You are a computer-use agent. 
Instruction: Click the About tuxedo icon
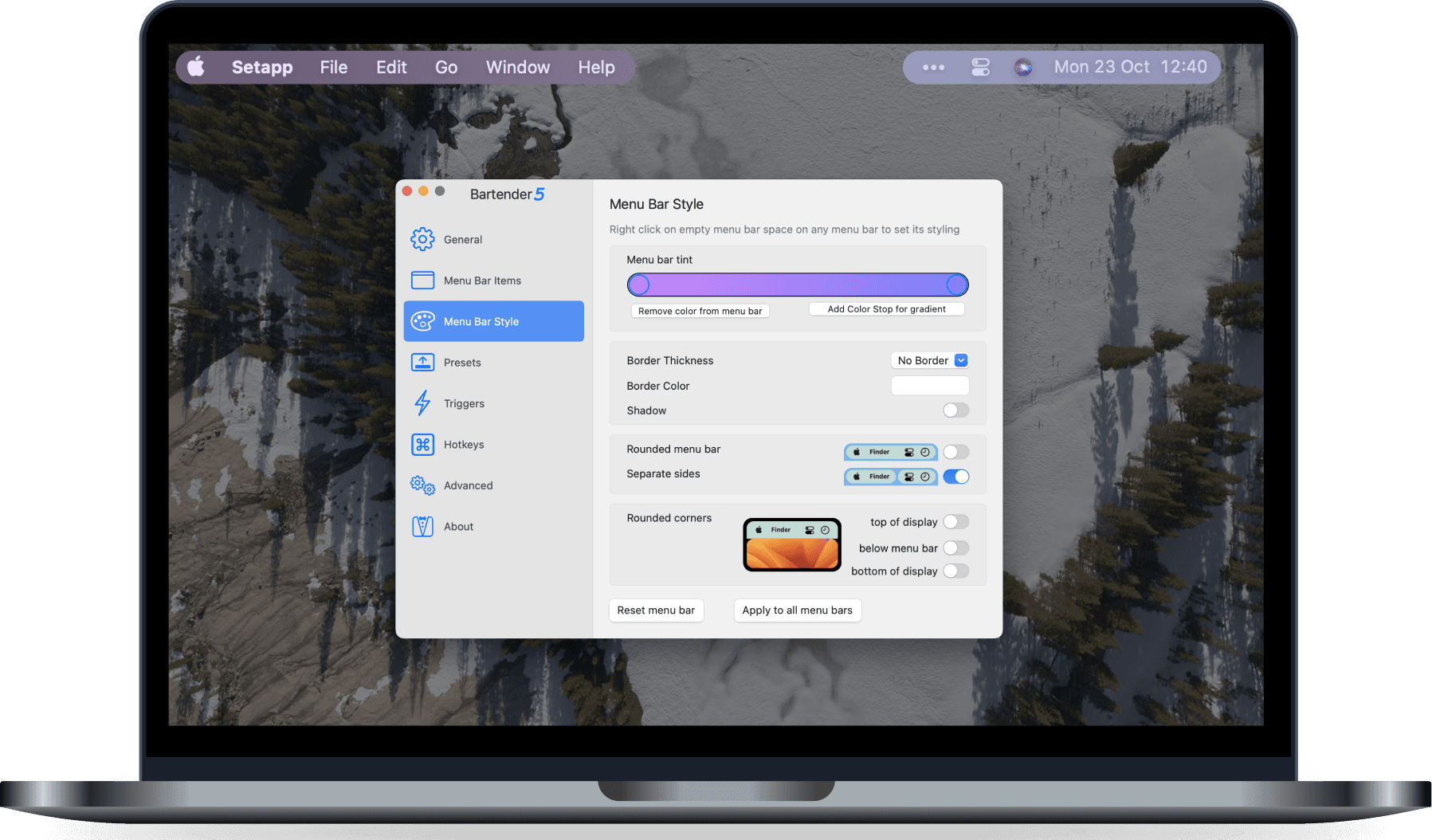(x=422, y=527)
